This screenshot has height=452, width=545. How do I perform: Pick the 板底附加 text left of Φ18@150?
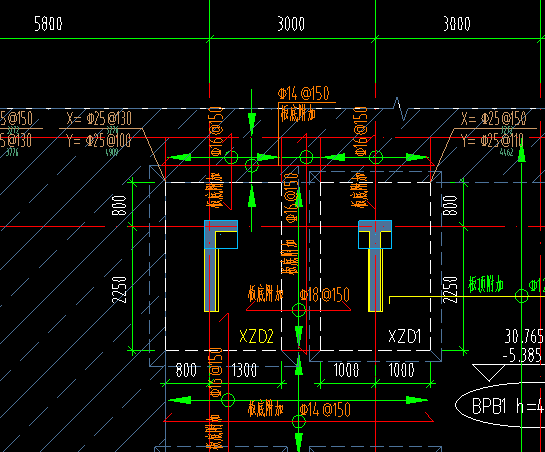[x=266, y=294]
